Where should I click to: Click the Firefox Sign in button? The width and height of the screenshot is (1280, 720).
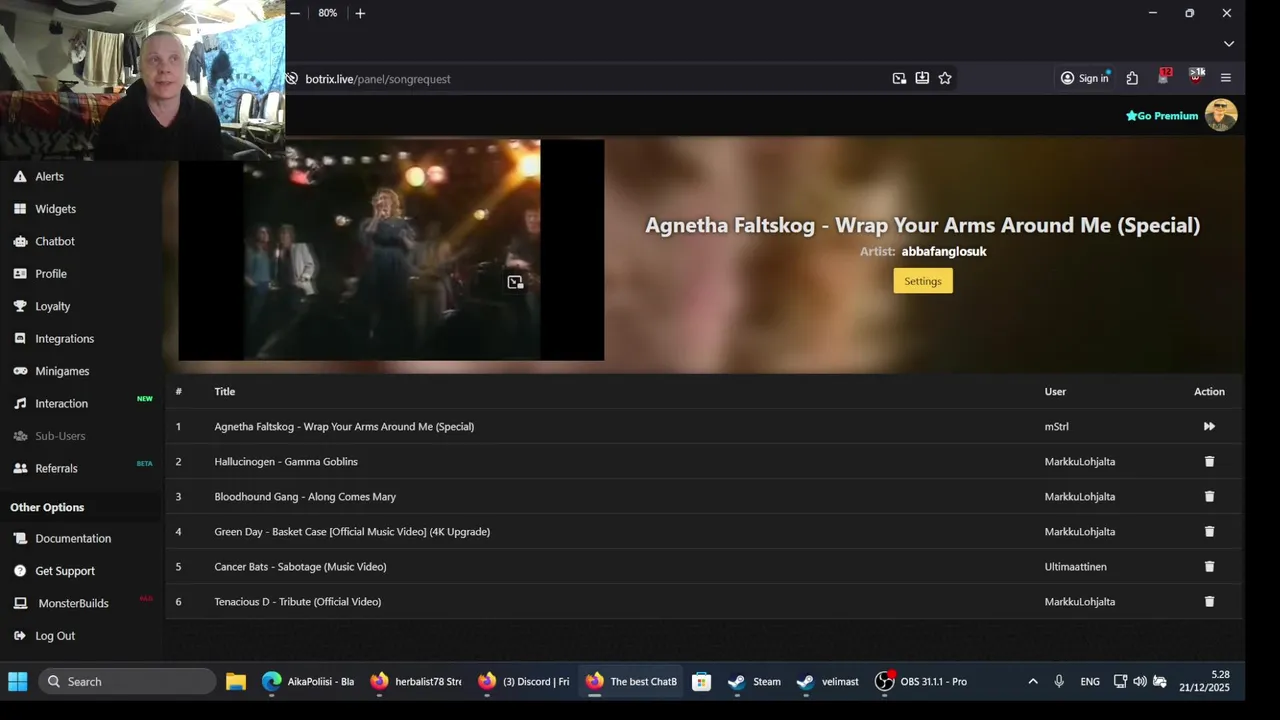[1085, 78]
